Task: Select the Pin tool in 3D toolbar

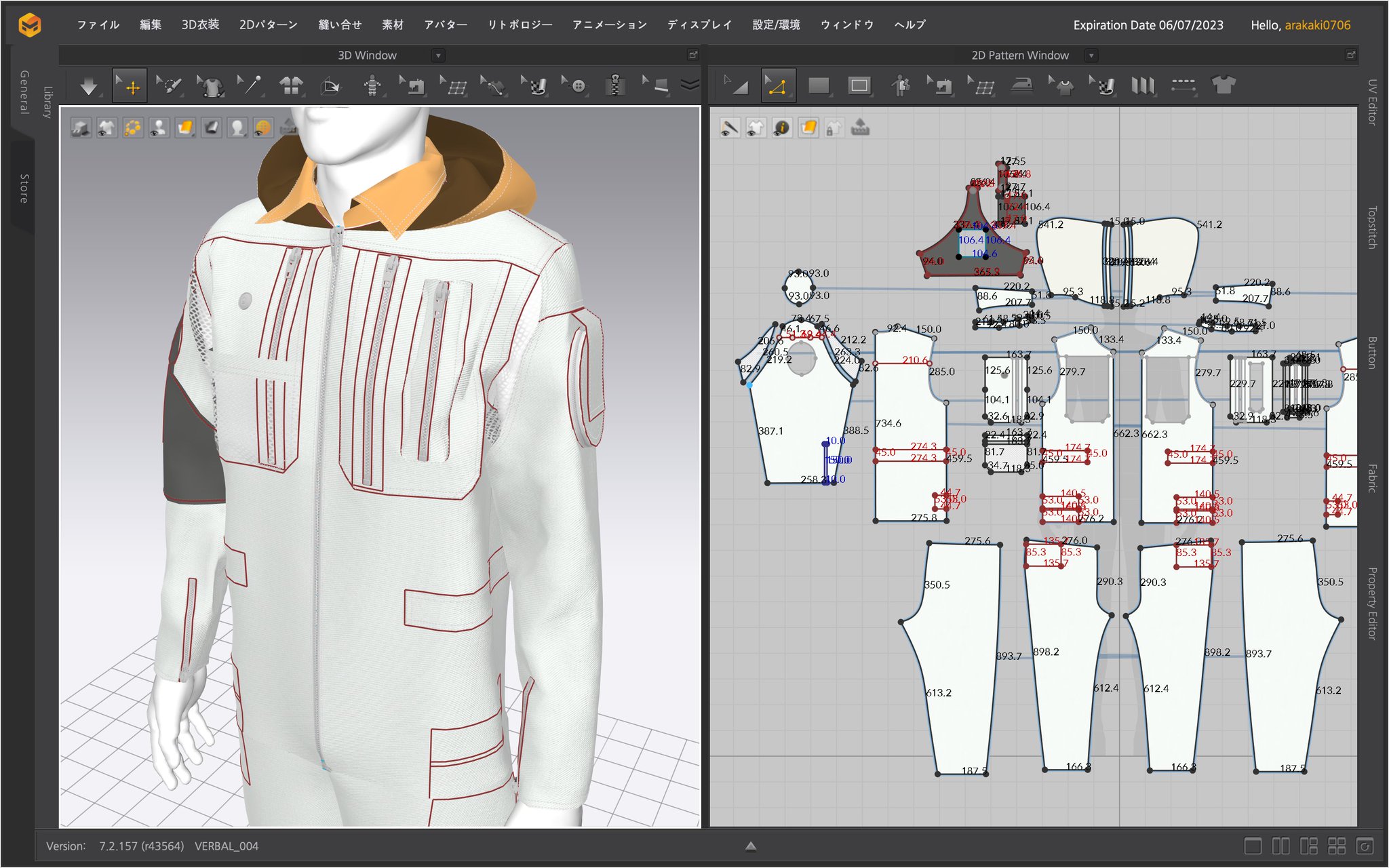Action: pos(250,85)
